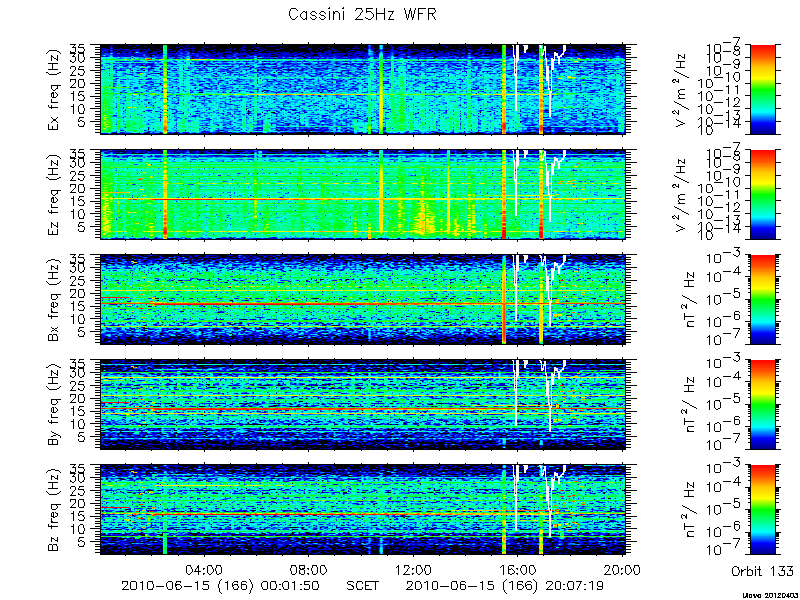Click the 'Ex freq (Hz)' axis label
The width and height of the screenshot is (800, 600).
[x=54, y=90]
